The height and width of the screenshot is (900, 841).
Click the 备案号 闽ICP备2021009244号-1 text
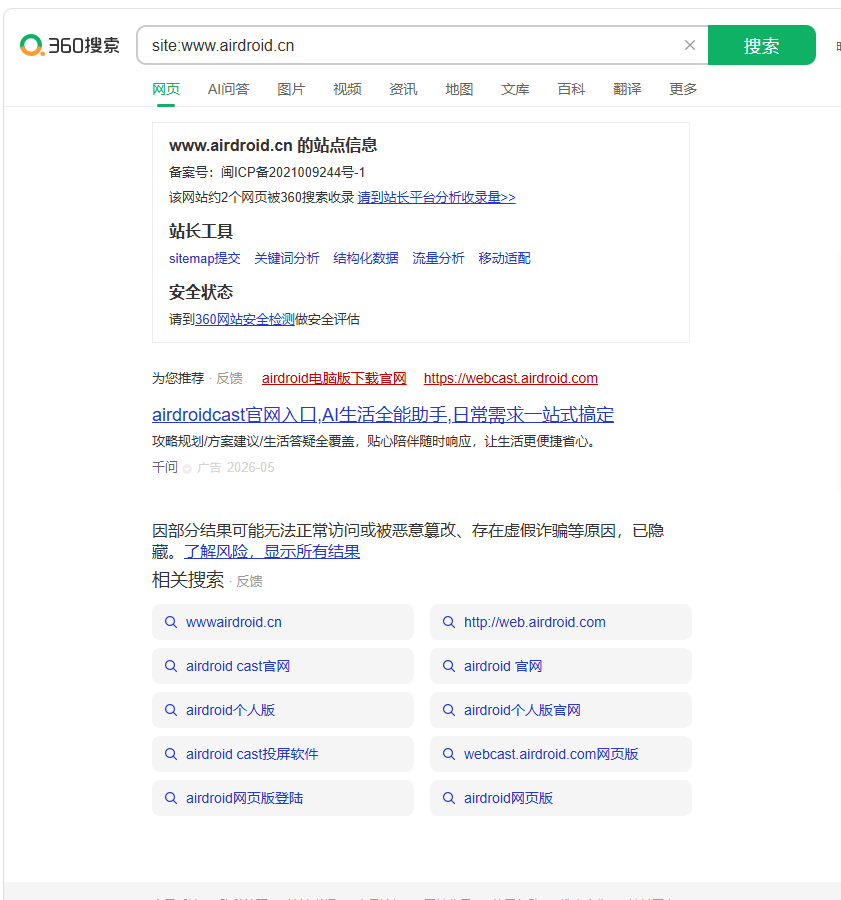tap(267, 172)
